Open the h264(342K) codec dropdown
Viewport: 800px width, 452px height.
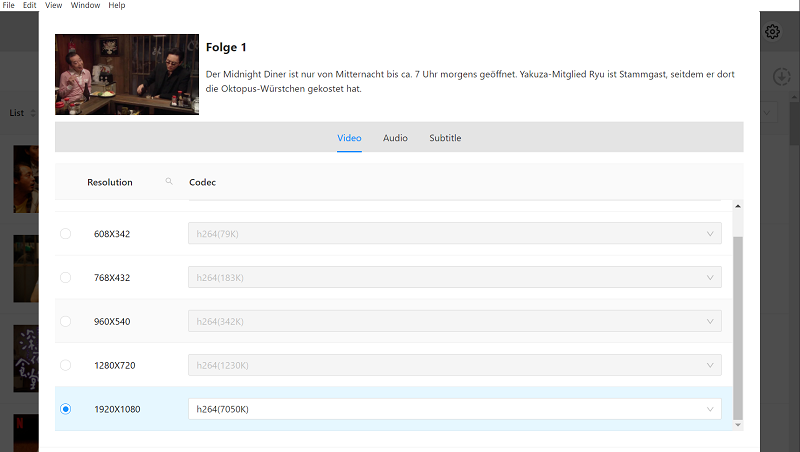point(455,321)
